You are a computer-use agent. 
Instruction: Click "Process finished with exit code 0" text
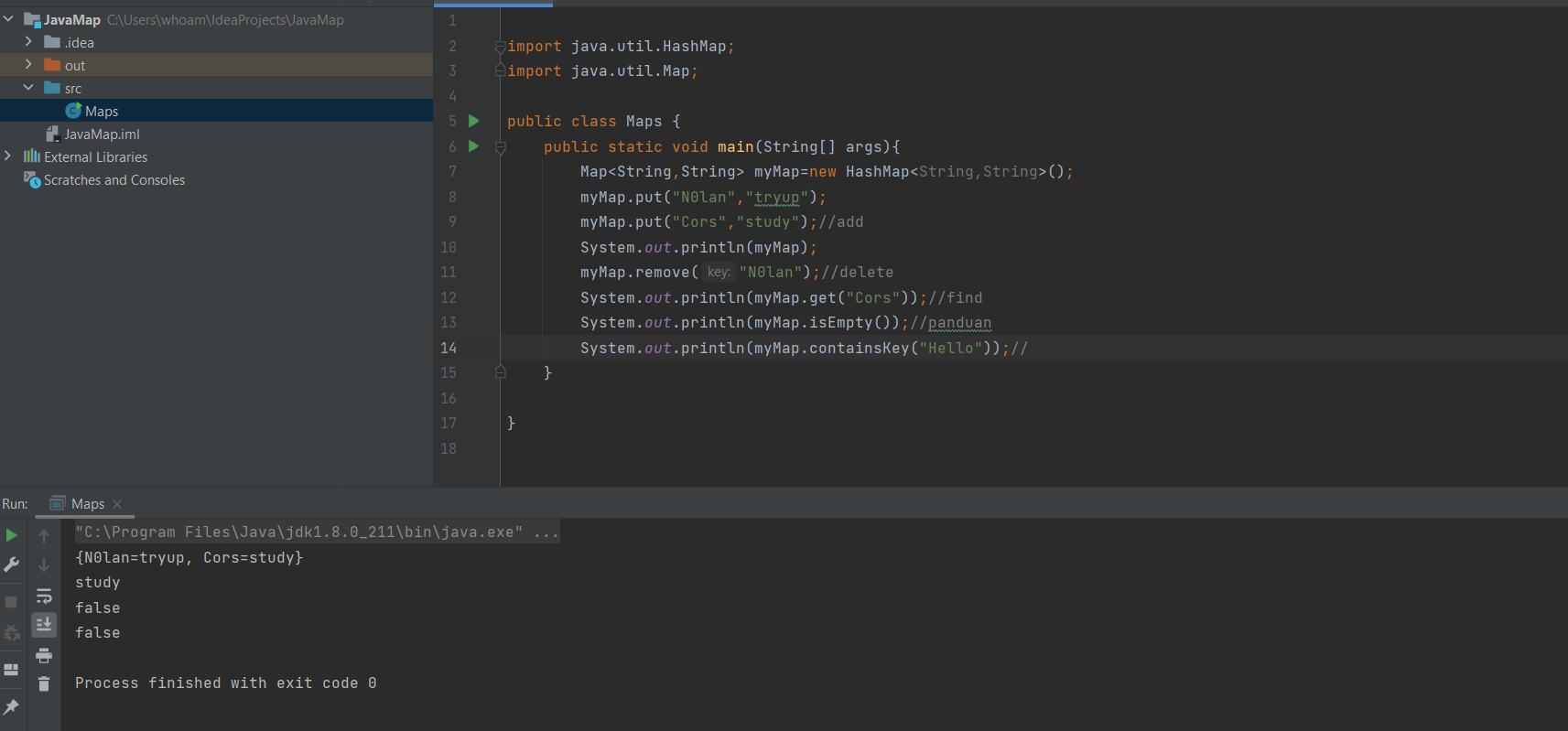[226, 683]
